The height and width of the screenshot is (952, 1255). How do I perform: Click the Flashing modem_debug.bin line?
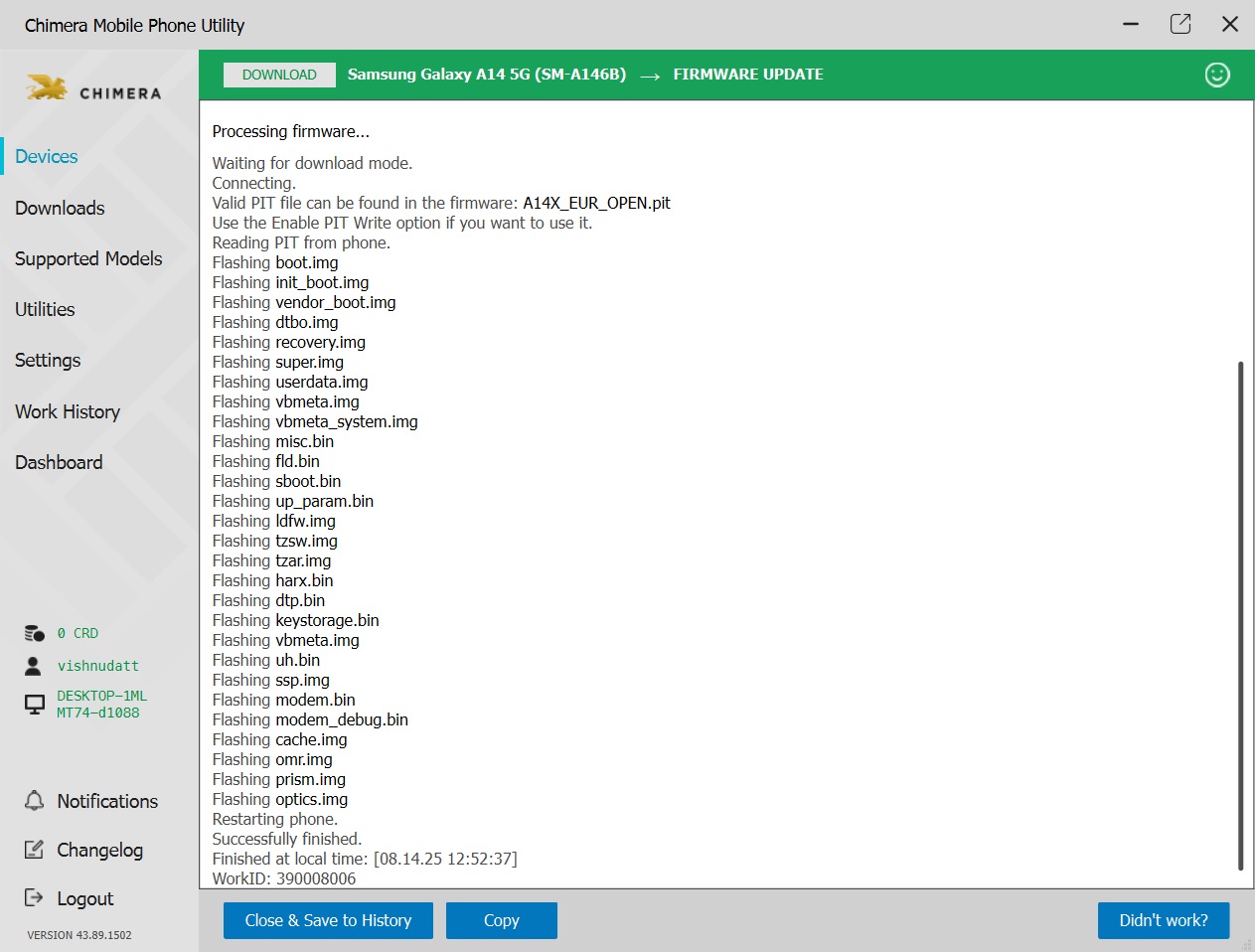[x=310, y=719]
